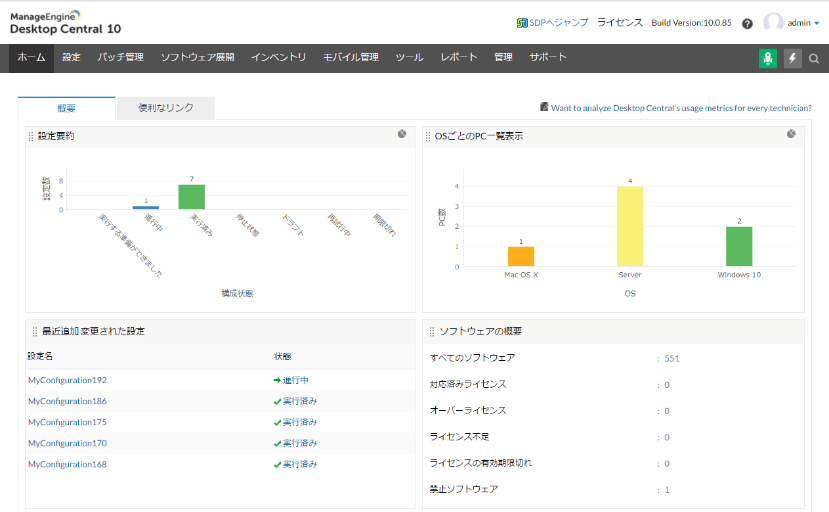Open the パッチ管理 menu
This screenshot has width=829, height=512.
tap(120, 58)
